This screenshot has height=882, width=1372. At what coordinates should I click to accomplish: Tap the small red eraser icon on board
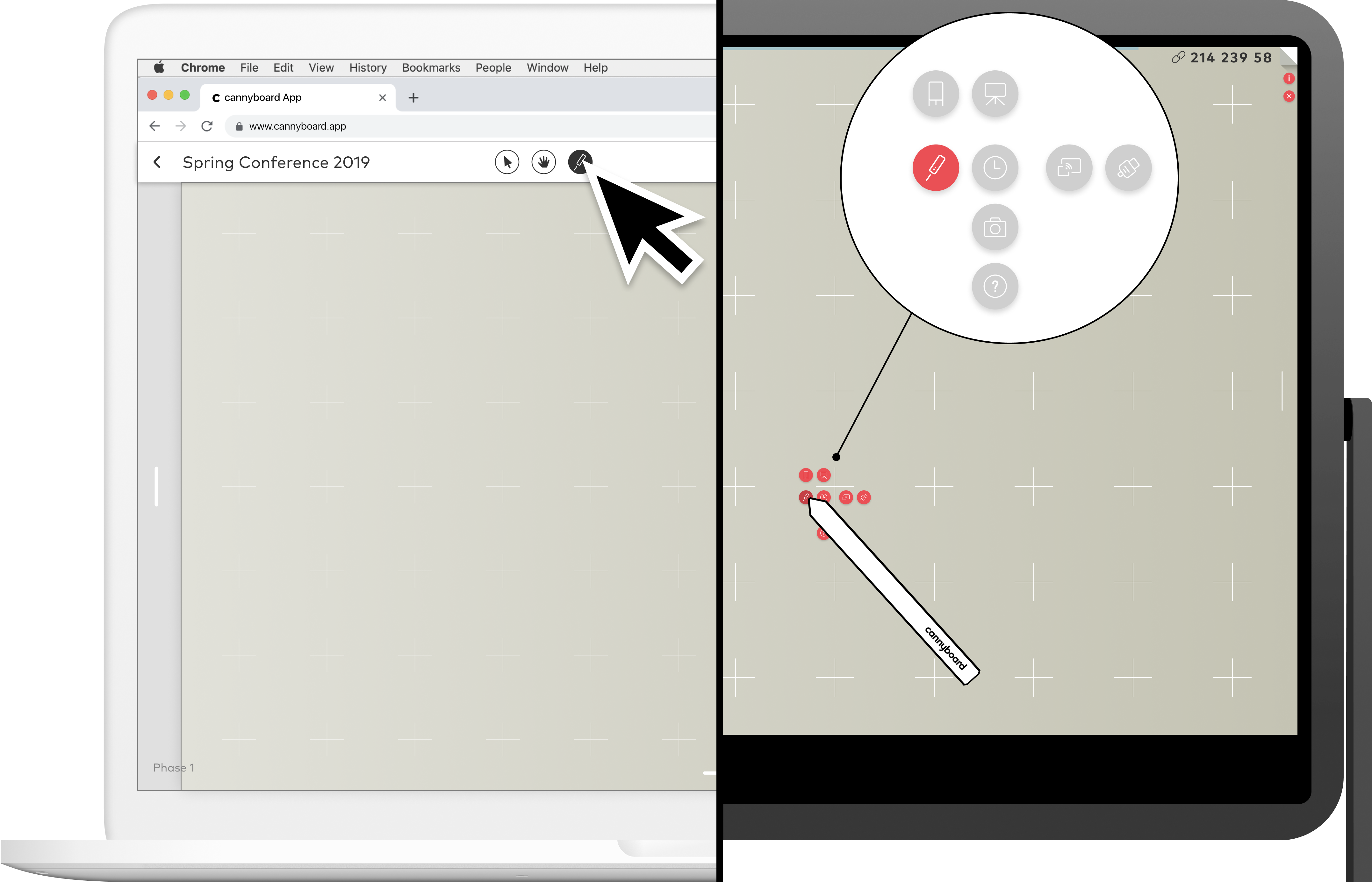[864, 497]
